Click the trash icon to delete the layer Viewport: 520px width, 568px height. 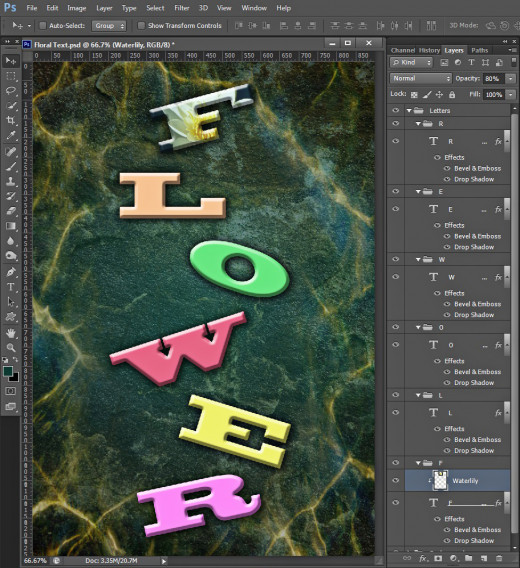click(x=499, y=559)
